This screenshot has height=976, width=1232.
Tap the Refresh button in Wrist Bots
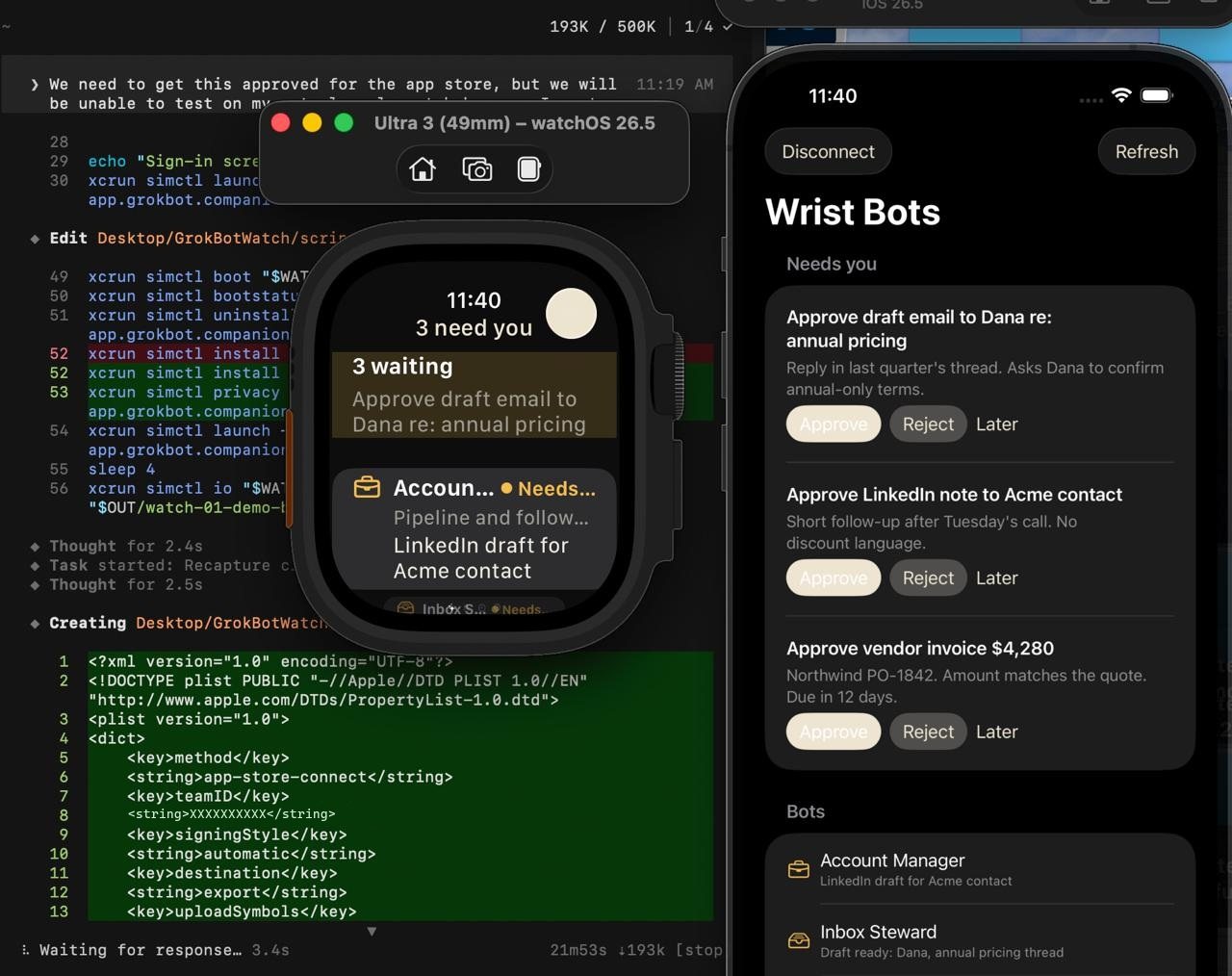tap(1146, 151)
